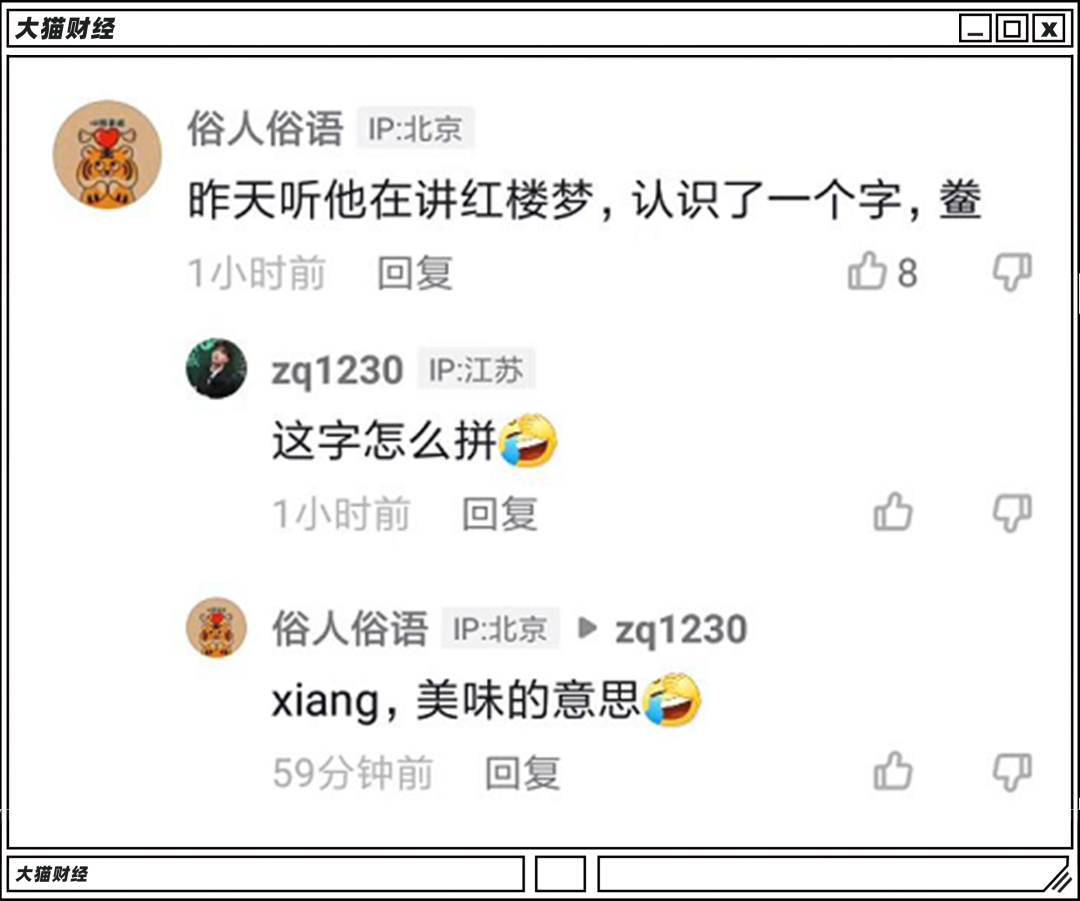Reply to zq1230's comment
1080x901 pixels.
click(500, 514)
